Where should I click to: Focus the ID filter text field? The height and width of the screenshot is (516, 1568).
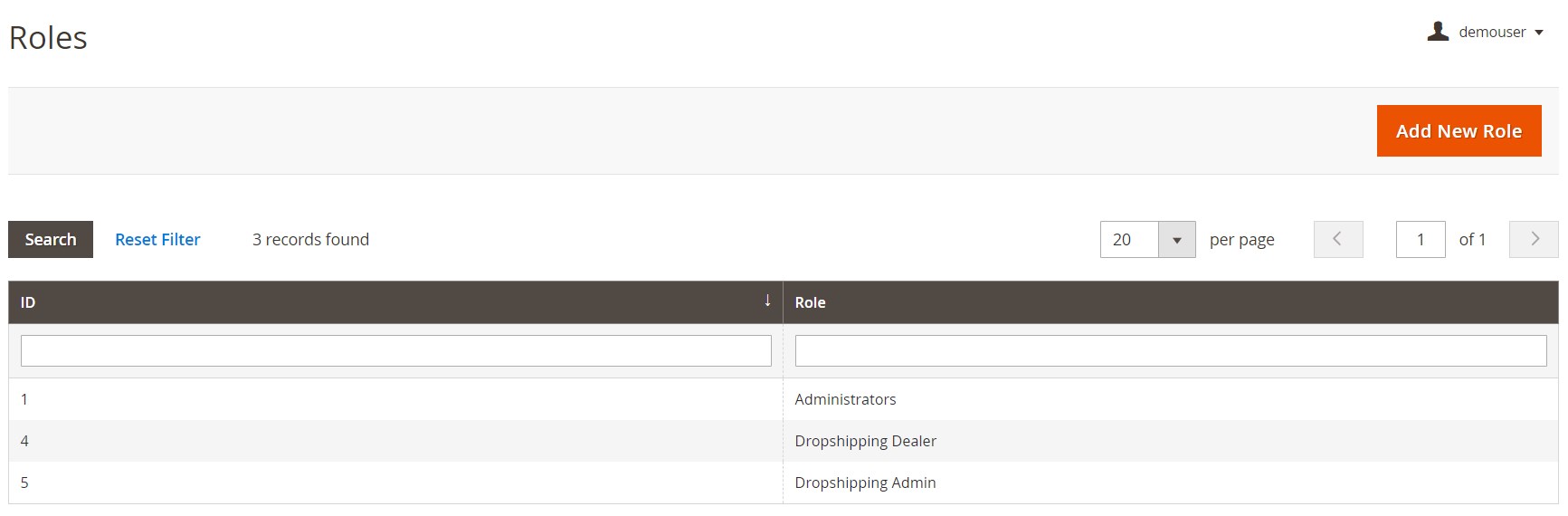pyautogui.click(x=395, y=351)
